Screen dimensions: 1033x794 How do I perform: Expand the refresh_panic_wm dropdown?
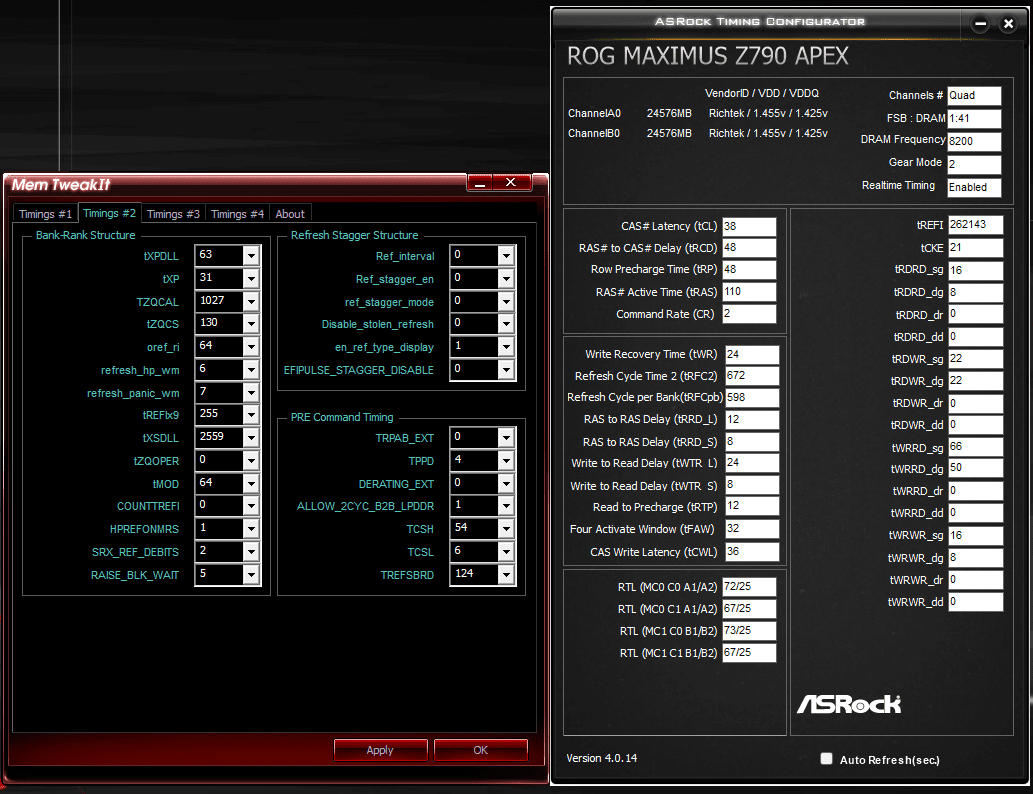click(251, 393)
